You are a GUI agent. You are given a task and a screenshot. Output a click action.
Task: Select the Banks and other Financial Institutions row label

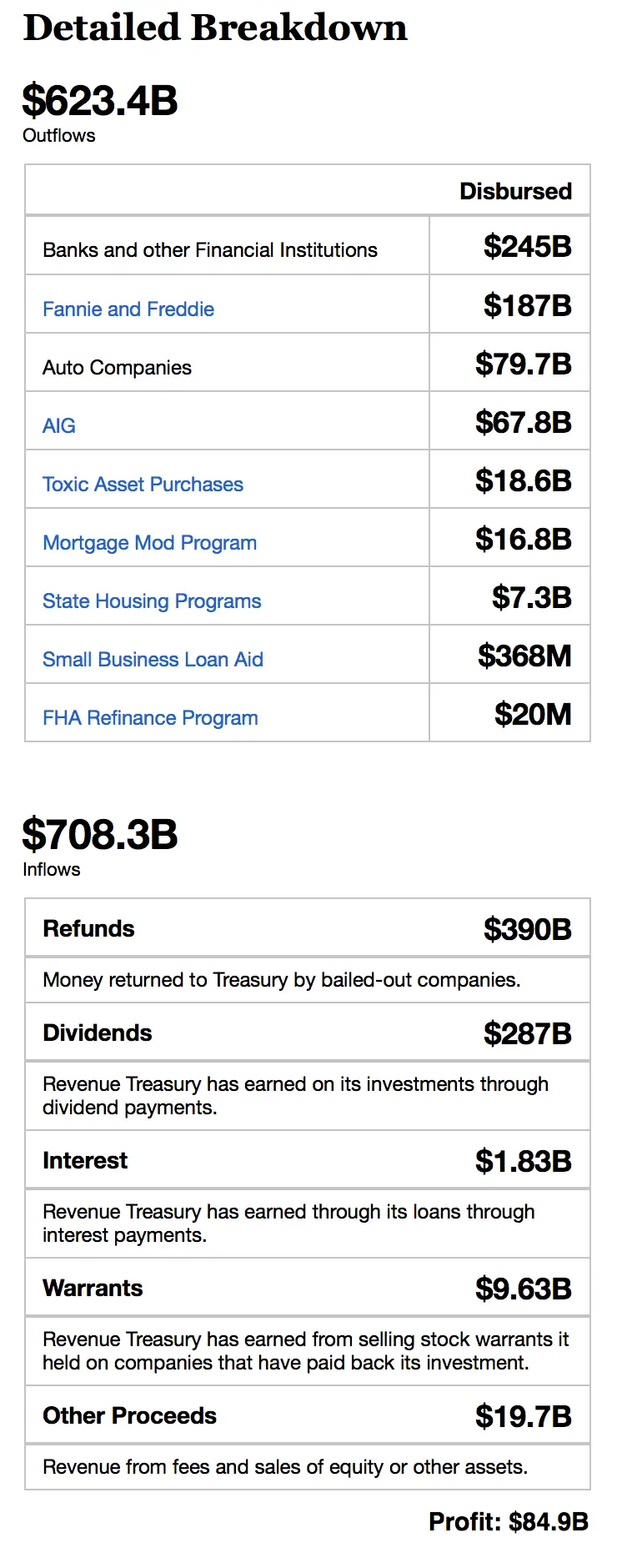click(x=210, y=250)
